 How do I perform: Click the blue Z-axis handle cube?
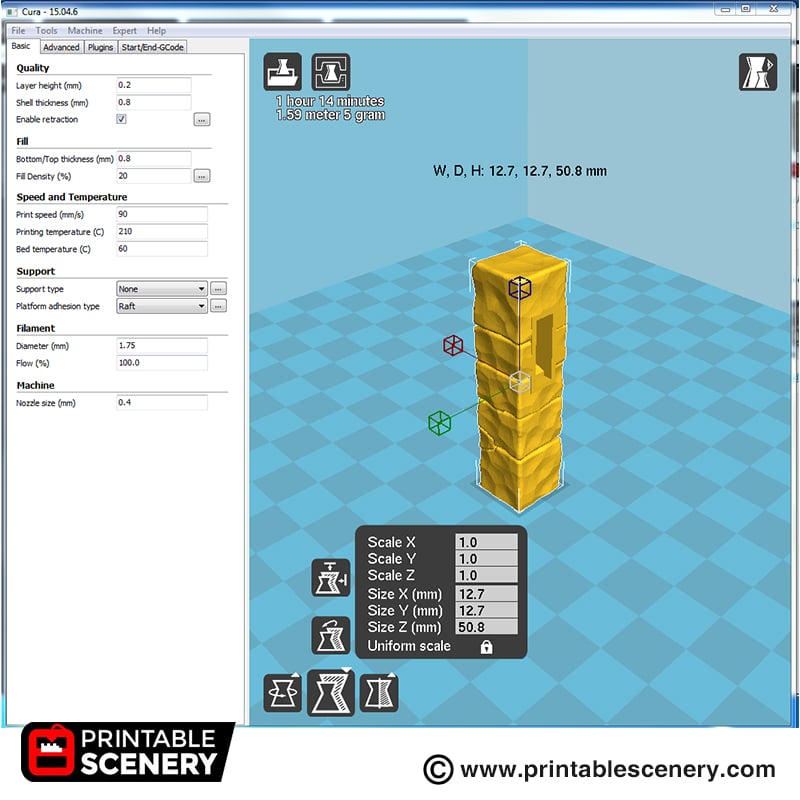click(520, 288)
